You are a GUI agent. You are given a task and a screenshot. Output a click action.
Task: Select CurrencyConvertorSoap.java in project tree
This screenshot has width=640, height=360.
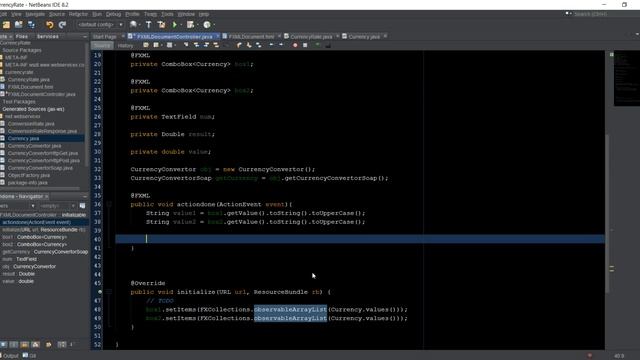click(x=40, y=168)
